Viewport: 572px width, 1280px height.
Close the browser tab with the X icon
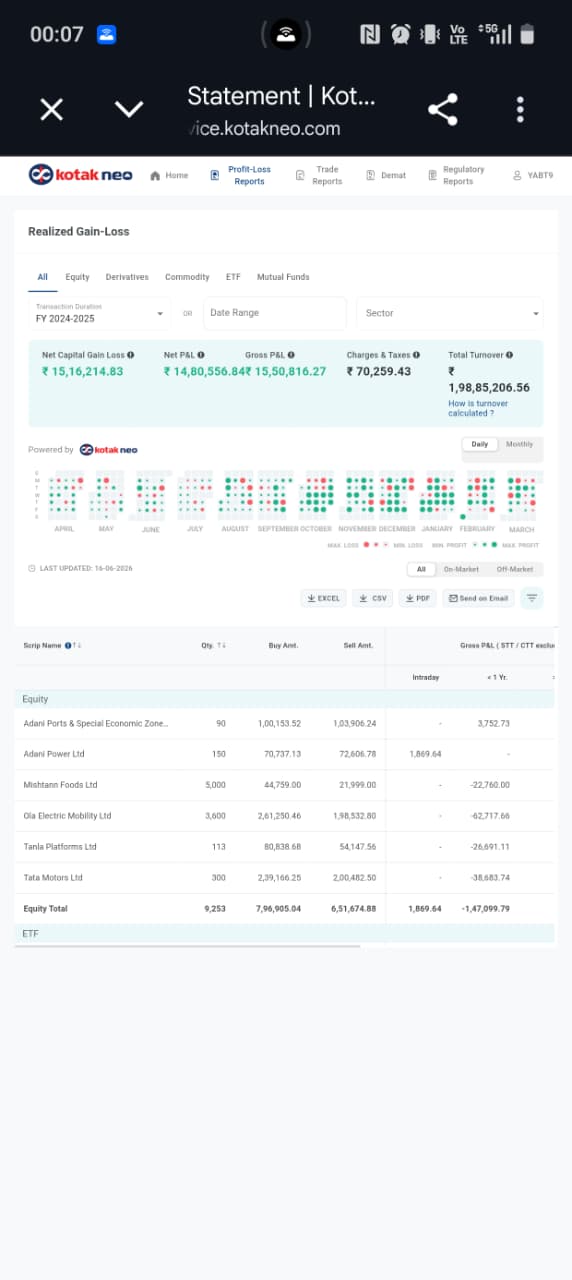click(x=51, y=109)
